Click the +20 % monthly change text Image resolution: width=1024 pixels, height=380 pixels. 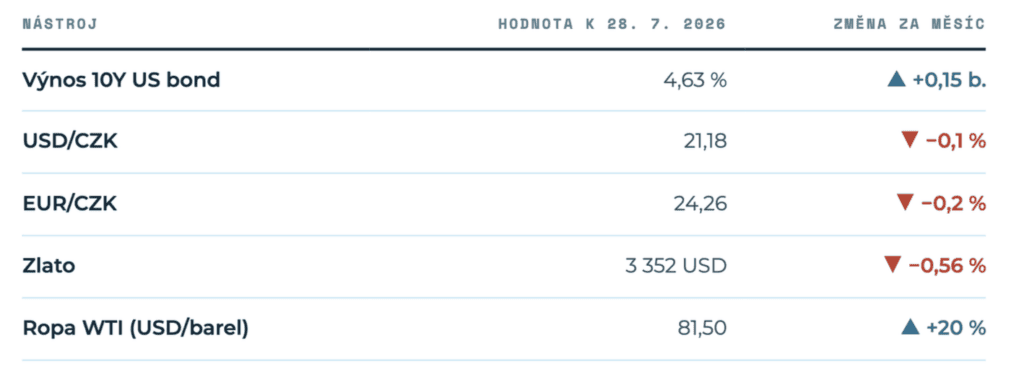(x=956, y=328)
